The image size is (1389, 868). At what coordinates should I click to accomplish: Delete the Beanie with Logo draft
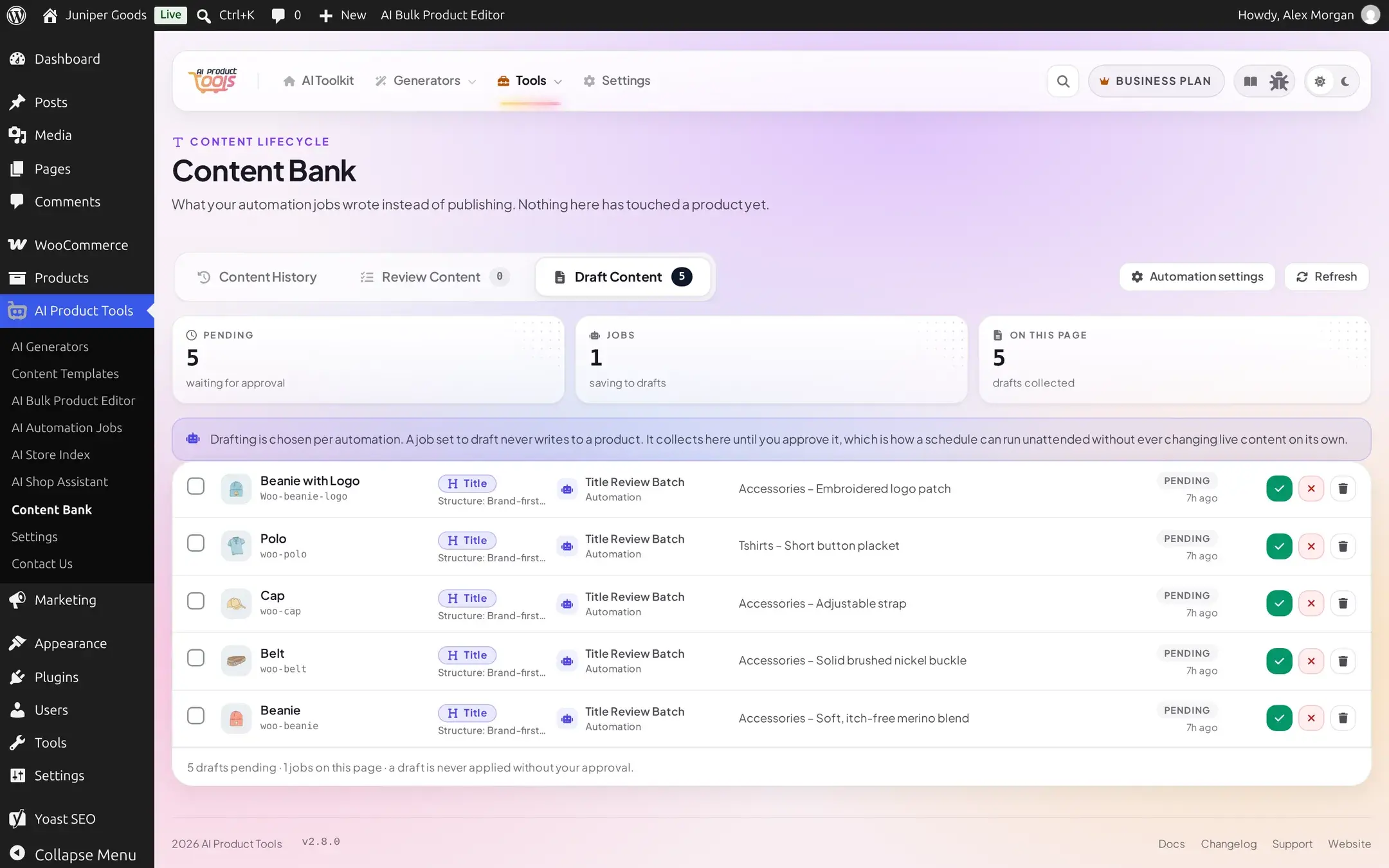click(1343, 489)
